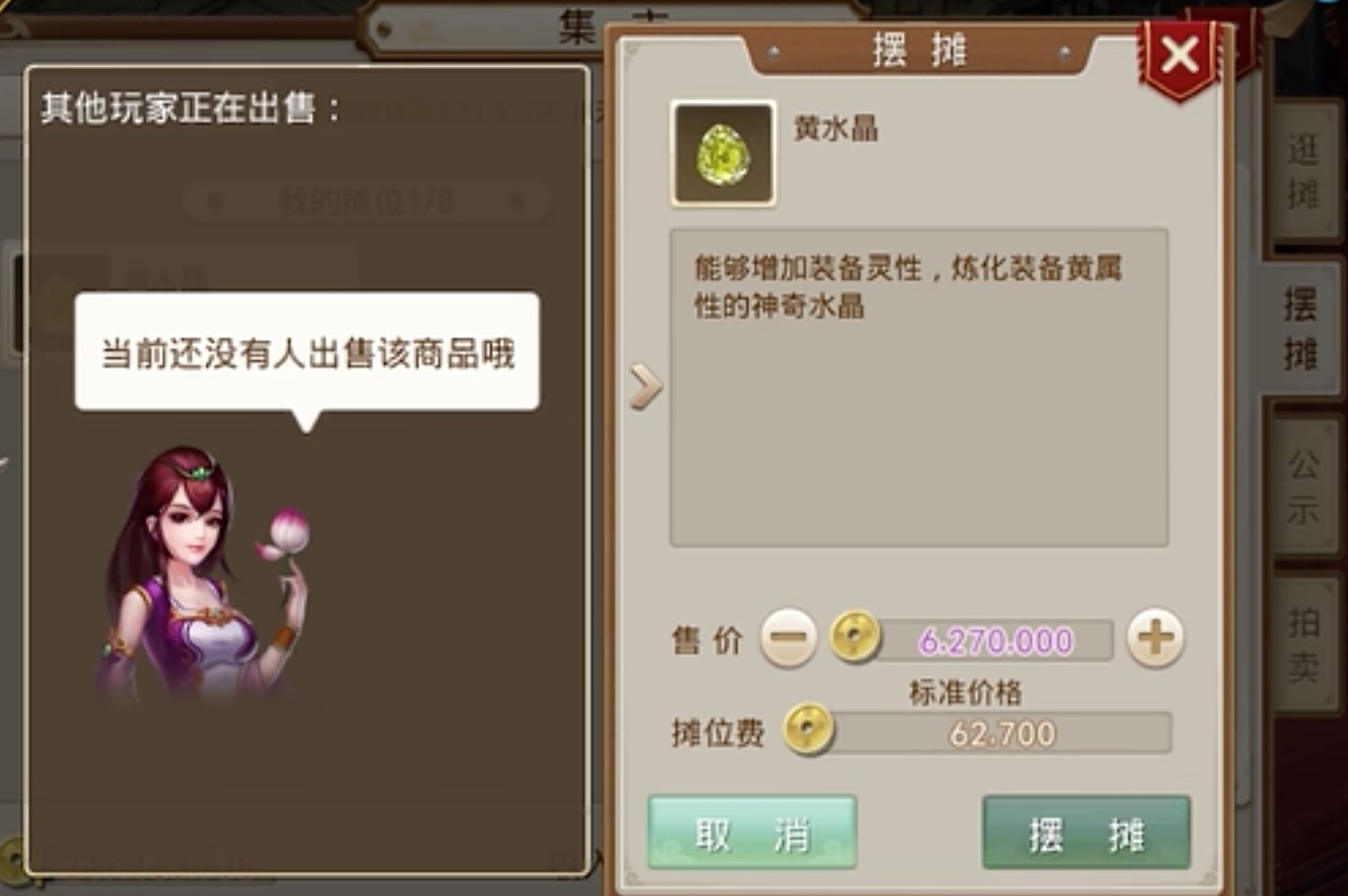Collapse the side panel using the arrow chevron
Image resolution: width=1348 pixels, height=896 pixels.
(645, 387)
